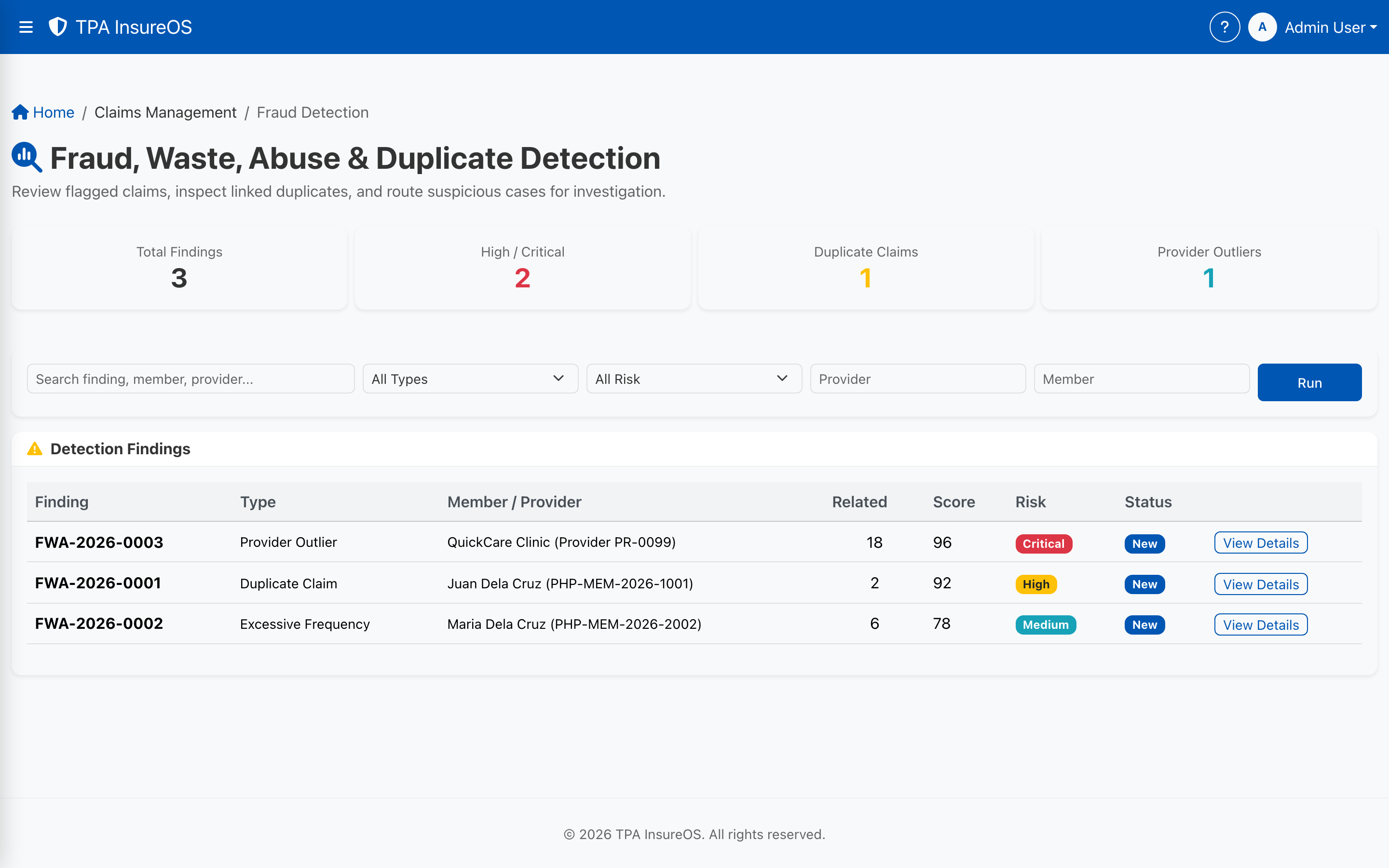Open the hamburger navigation menu
The image size is (1389, 868).
26,27
